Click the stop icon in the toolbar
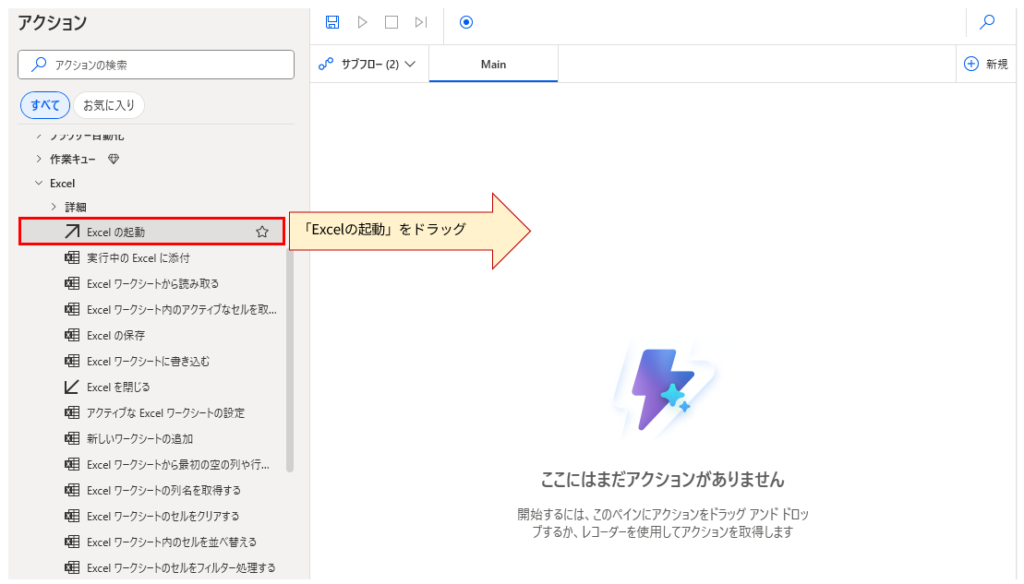Screen dimensions: 1024x584 [391, 22]
